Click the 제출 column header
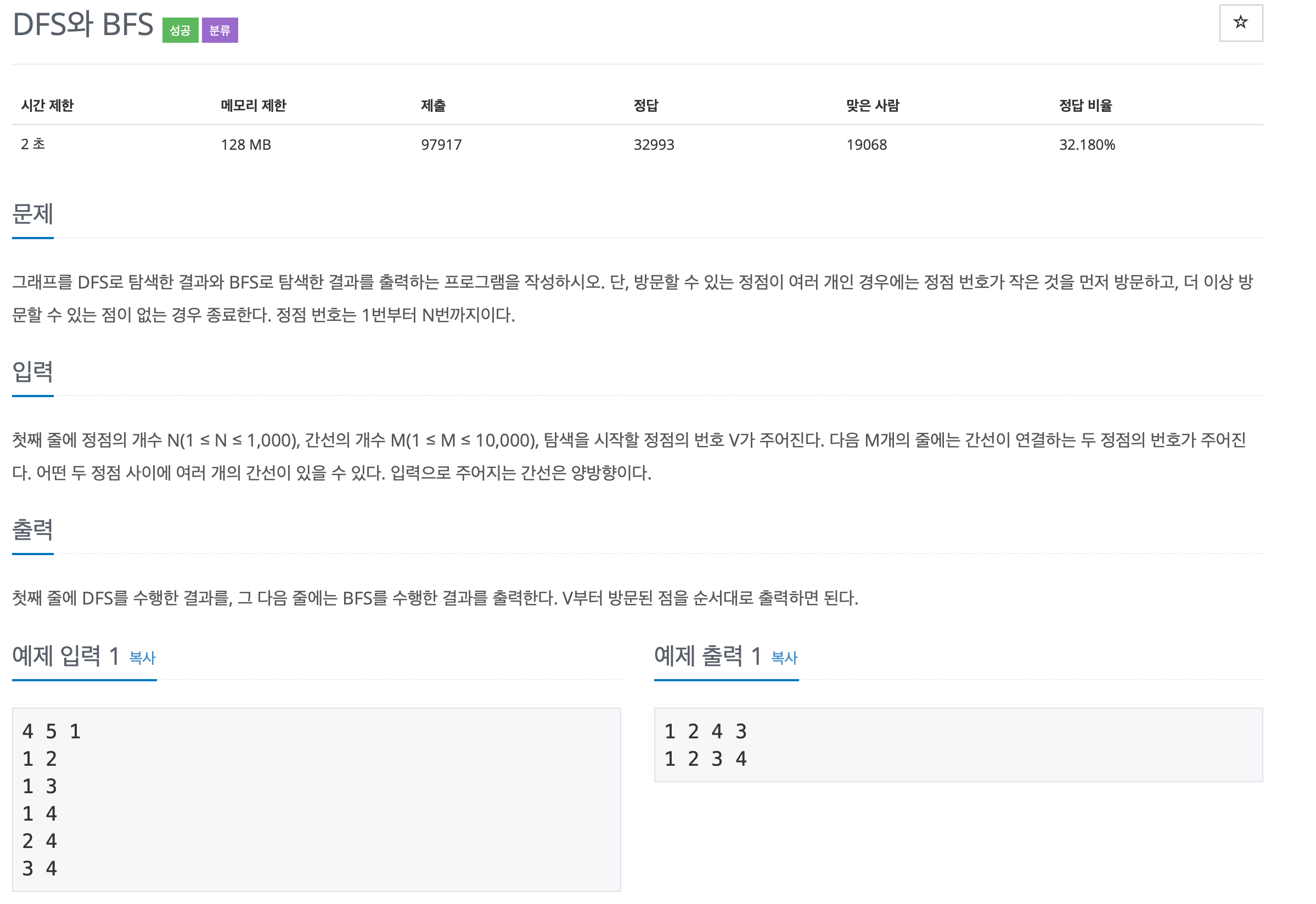The height and width of the screenshot is (904, 1316). click(x=433, y=105)
